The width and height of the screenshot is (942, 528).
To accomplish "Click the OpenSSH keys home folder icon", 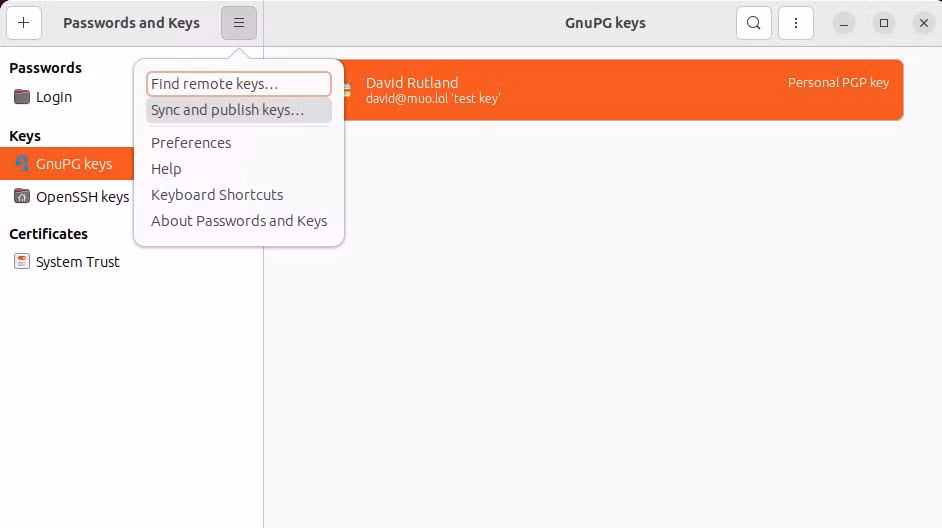I will 22,196.
